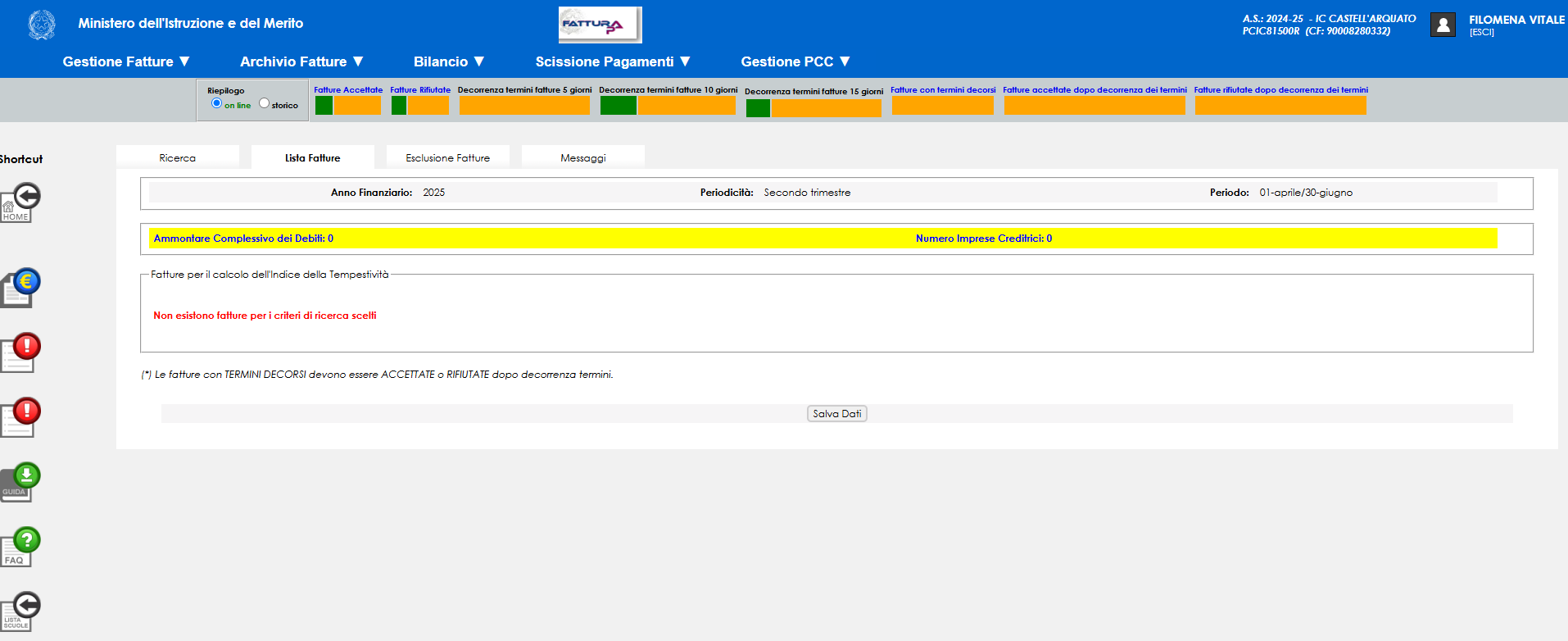Switch to the Ricerca tab

click(178, 157)
